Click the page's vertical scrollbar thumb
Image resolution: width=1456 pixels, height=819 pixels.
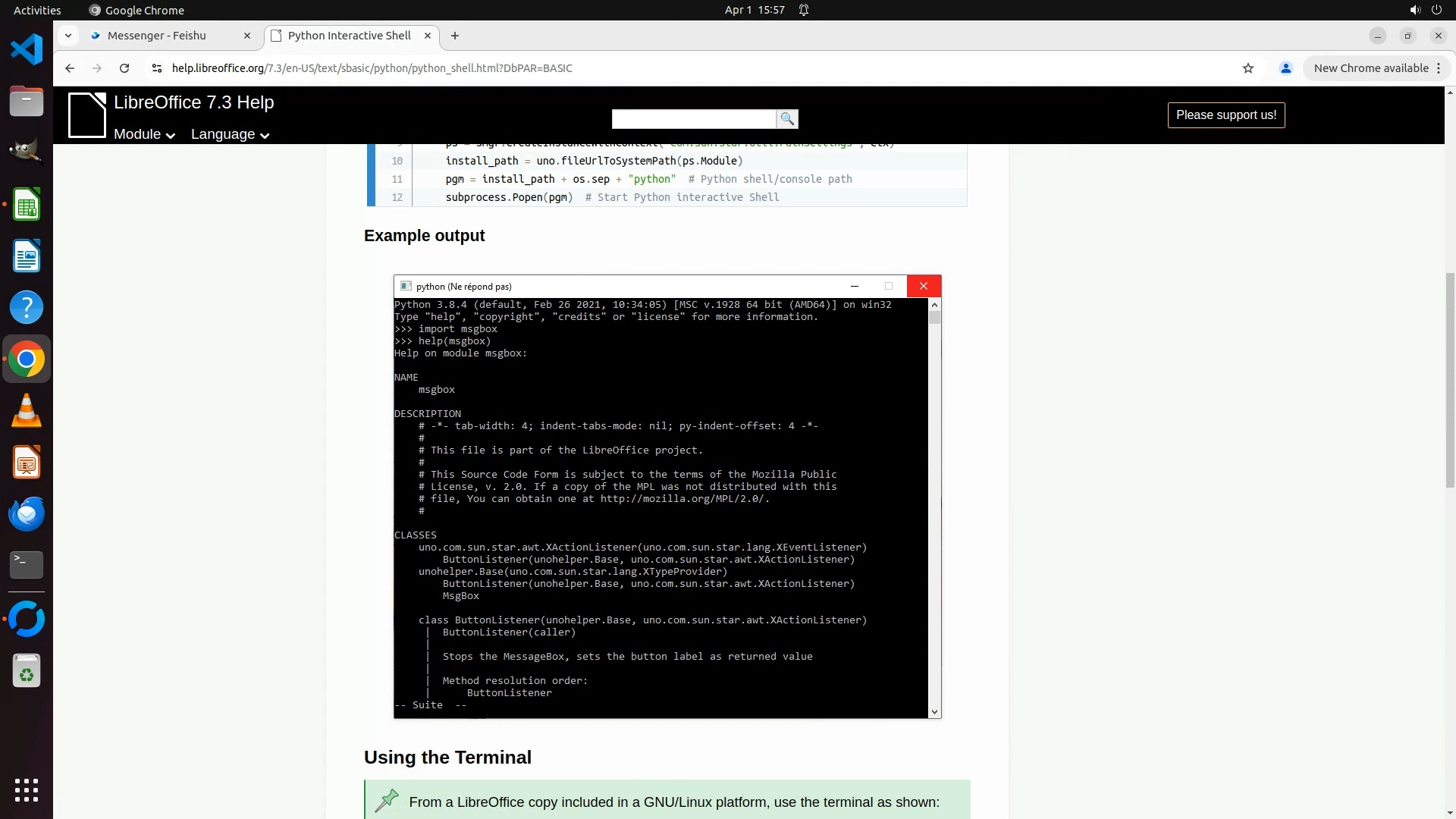1450,379
